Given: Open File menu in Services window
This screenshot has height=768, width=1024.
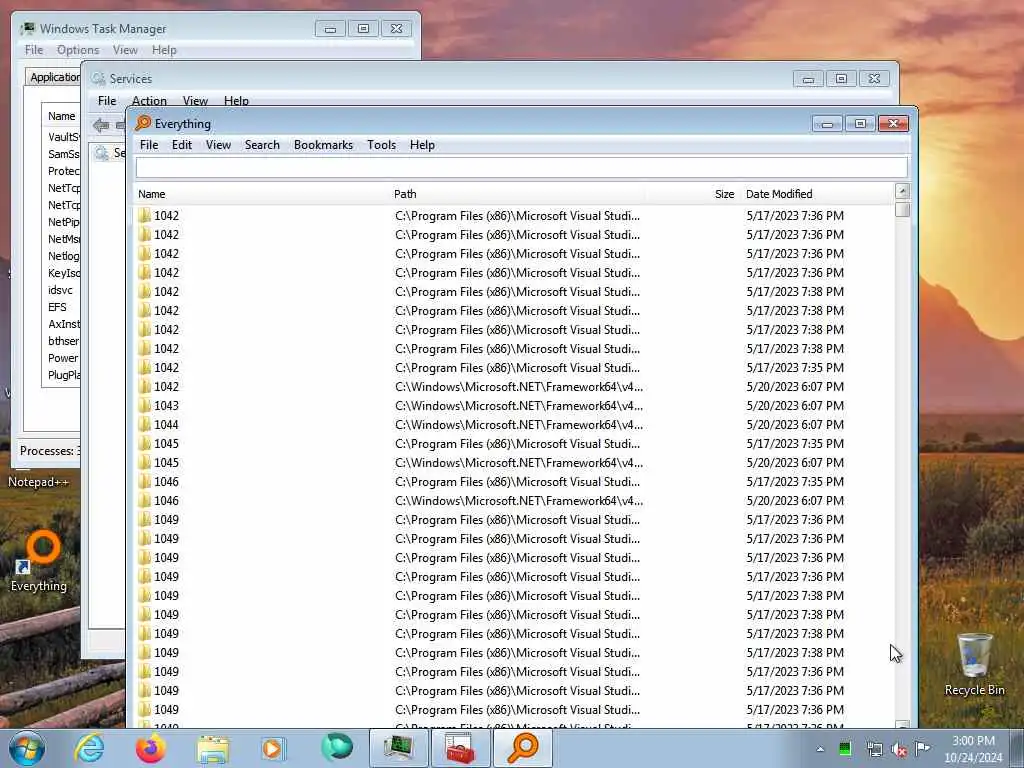Looking at the screenshot, I should (106, 101).
